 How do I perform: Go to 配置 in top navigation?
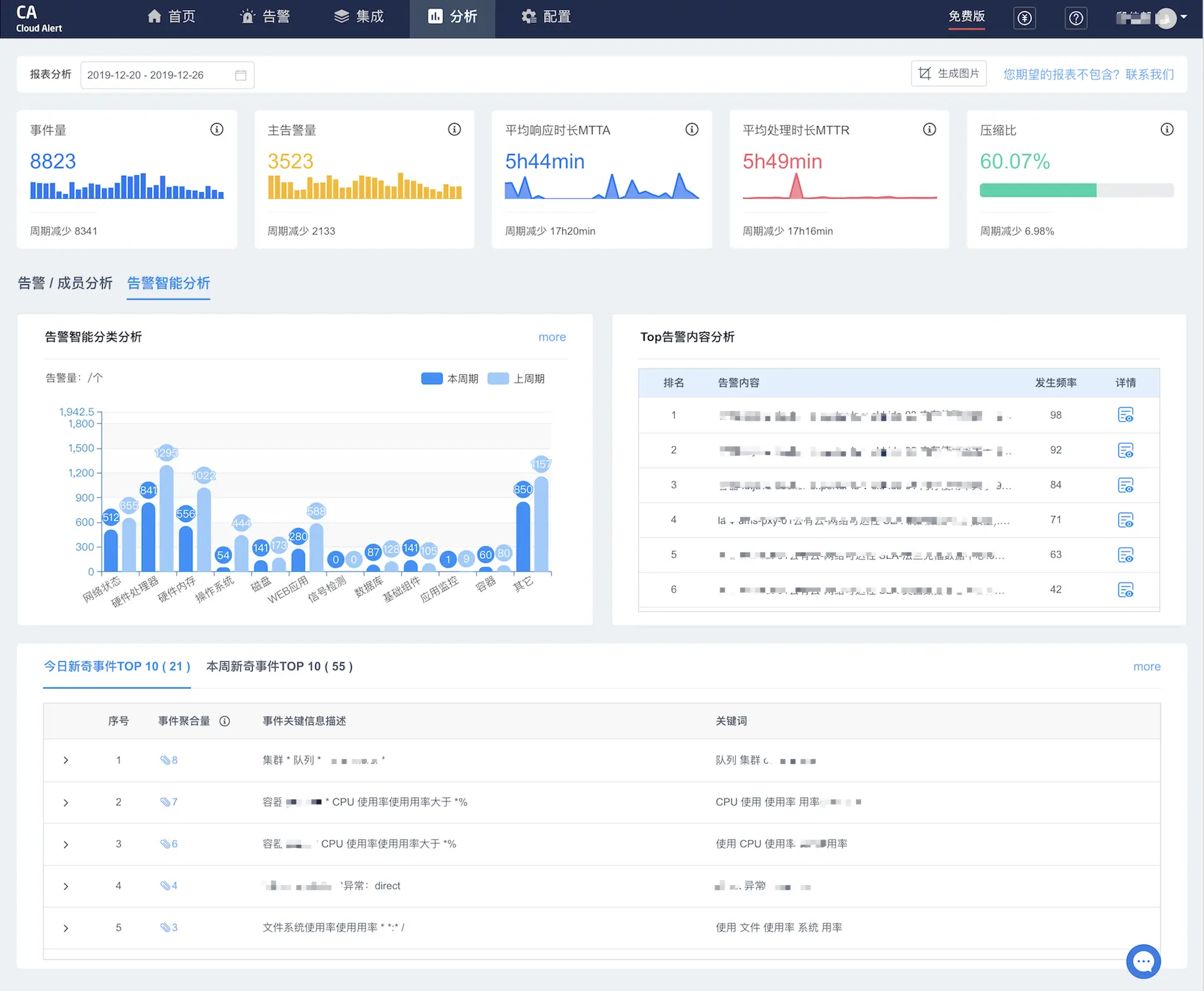(546, 17)
